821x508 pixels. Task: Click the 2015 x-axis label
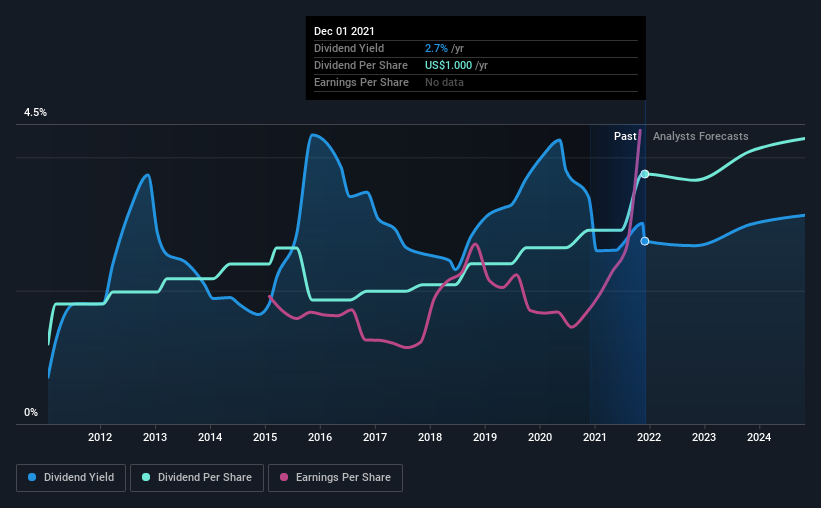pyautogui.click(x=265, y=437)
